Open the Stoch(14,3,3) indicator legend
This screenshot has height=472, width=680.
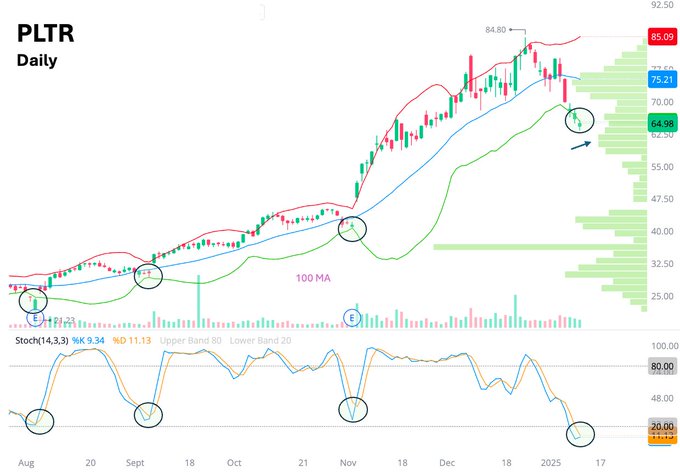[42, 341]
